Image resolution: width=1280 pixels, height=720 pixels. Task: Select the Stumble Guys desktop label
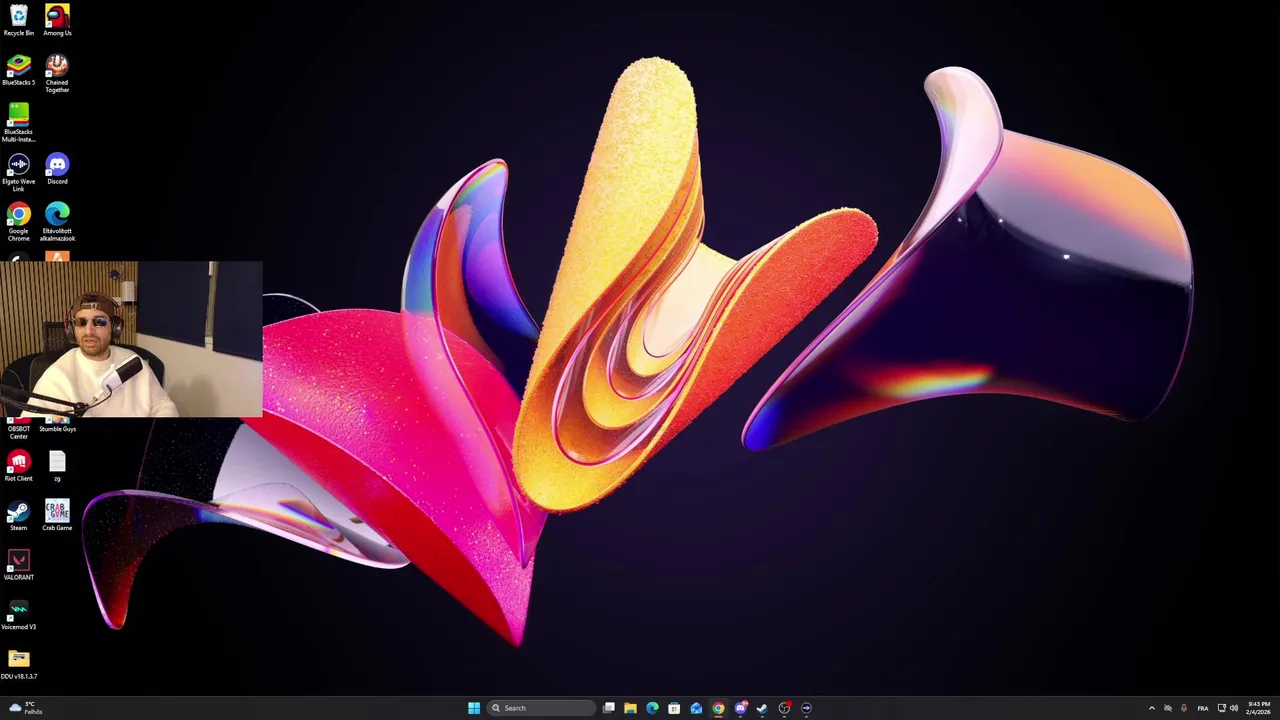57,429
